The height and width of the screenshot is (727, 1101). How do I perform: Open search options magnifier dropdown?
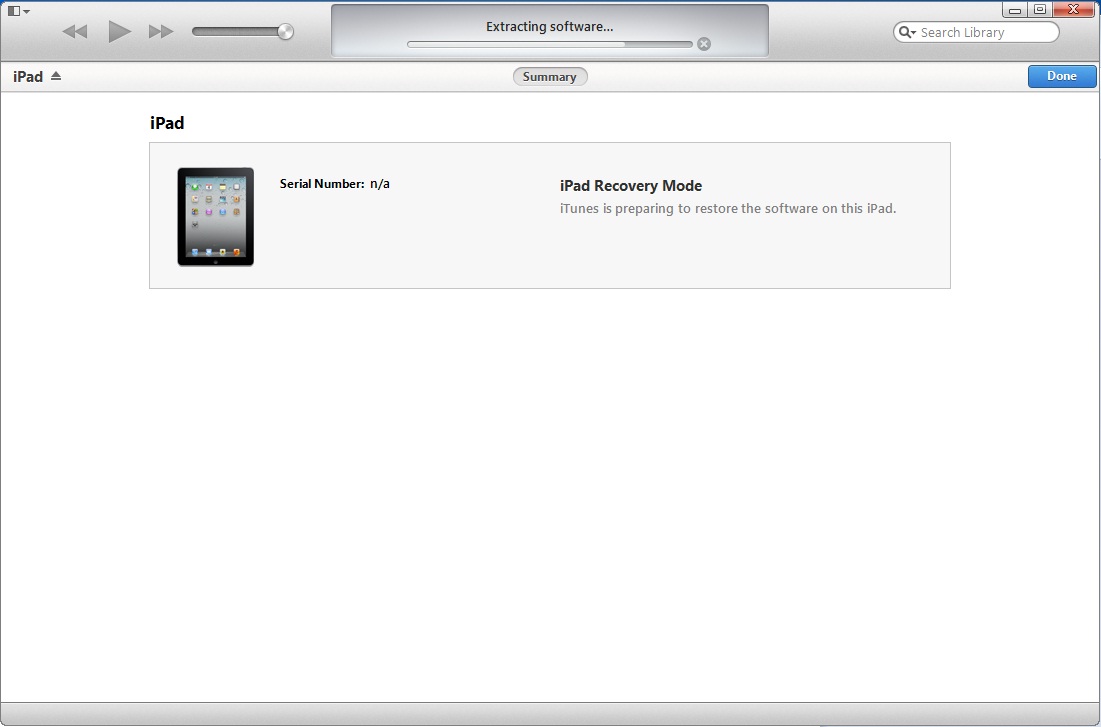[x=907, y=32]
